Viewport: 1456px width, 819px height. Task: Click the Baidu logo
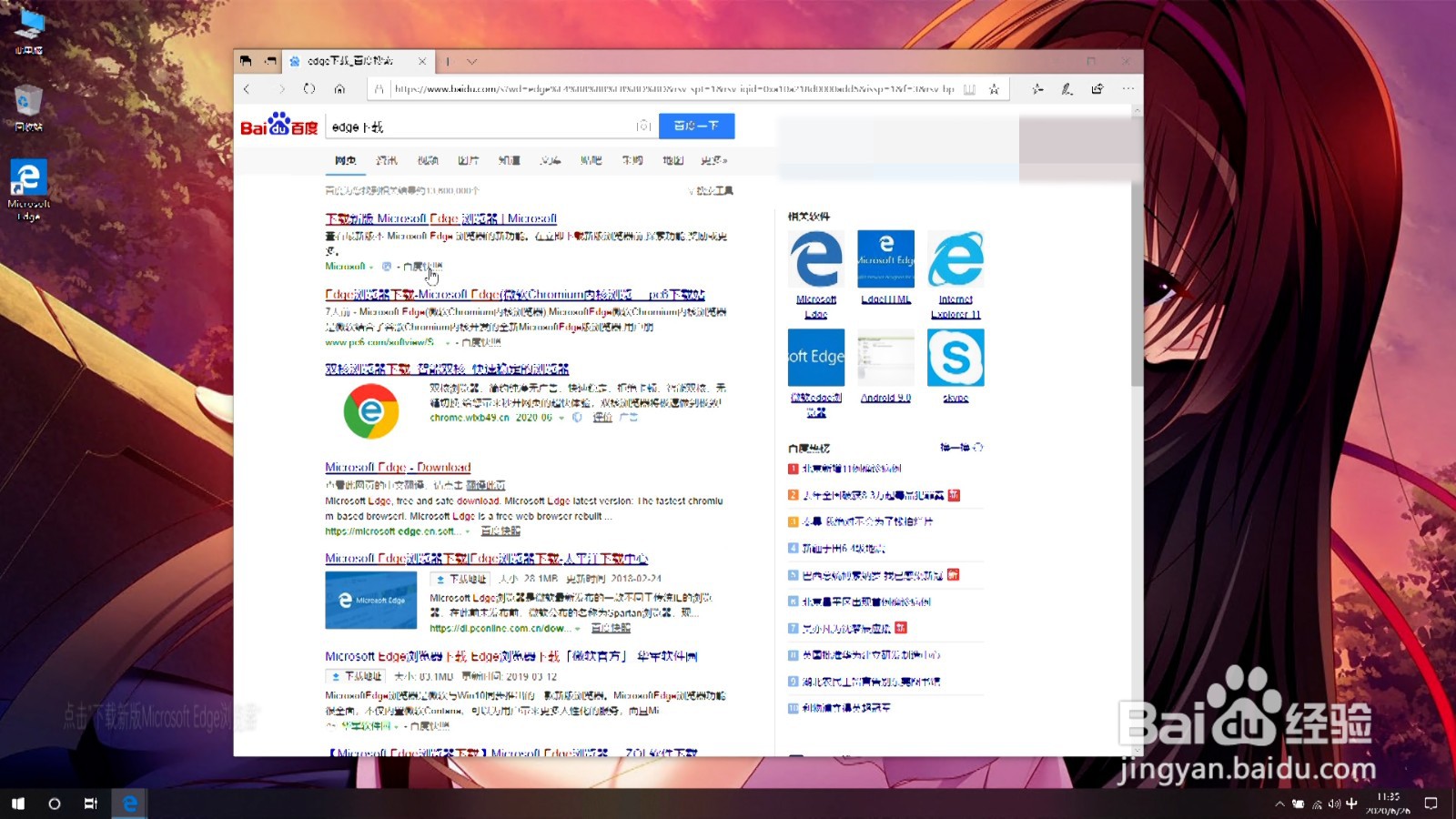[279, 125]
